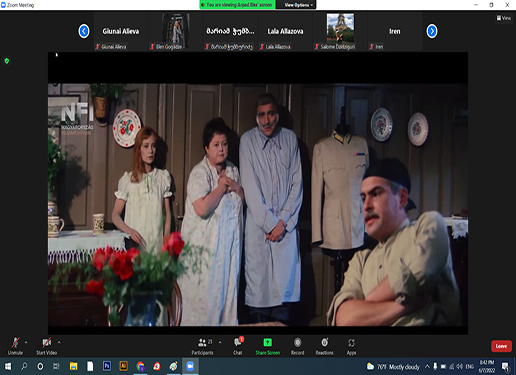The width and height of the screenshot is (516, 375).
Task: Unmute the microphone
Action: (x=15, y=346)
